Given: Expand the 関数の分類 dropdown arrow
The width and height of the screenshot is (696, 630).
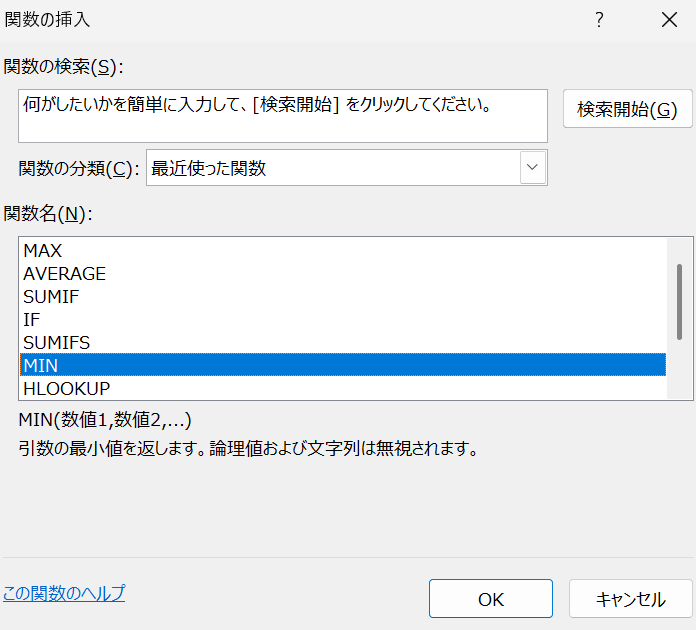Looking at the screenshot, I should [533, 168].
